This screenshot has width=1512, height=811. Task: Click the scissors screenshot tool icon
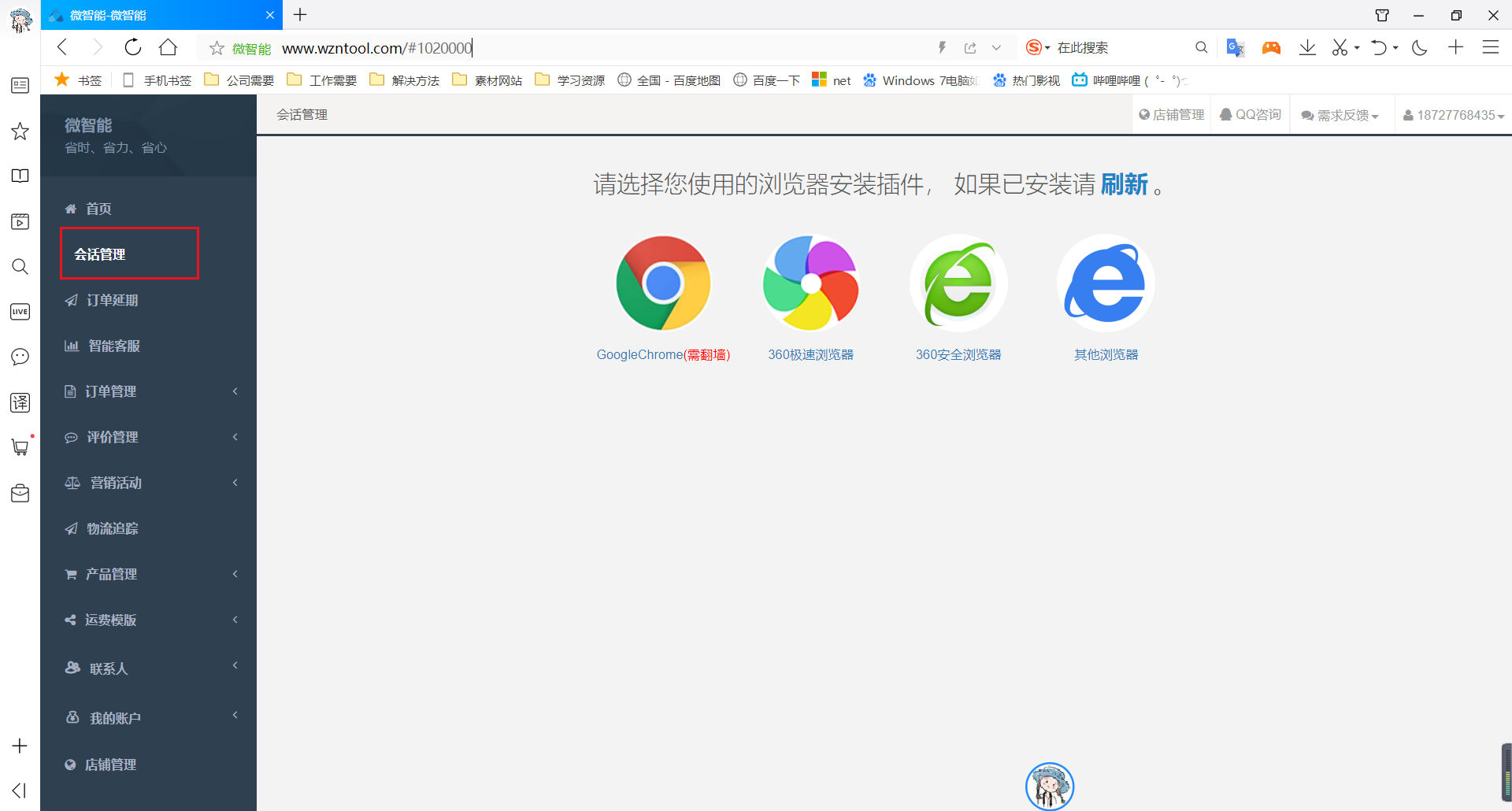click(x=1340, y=47)
